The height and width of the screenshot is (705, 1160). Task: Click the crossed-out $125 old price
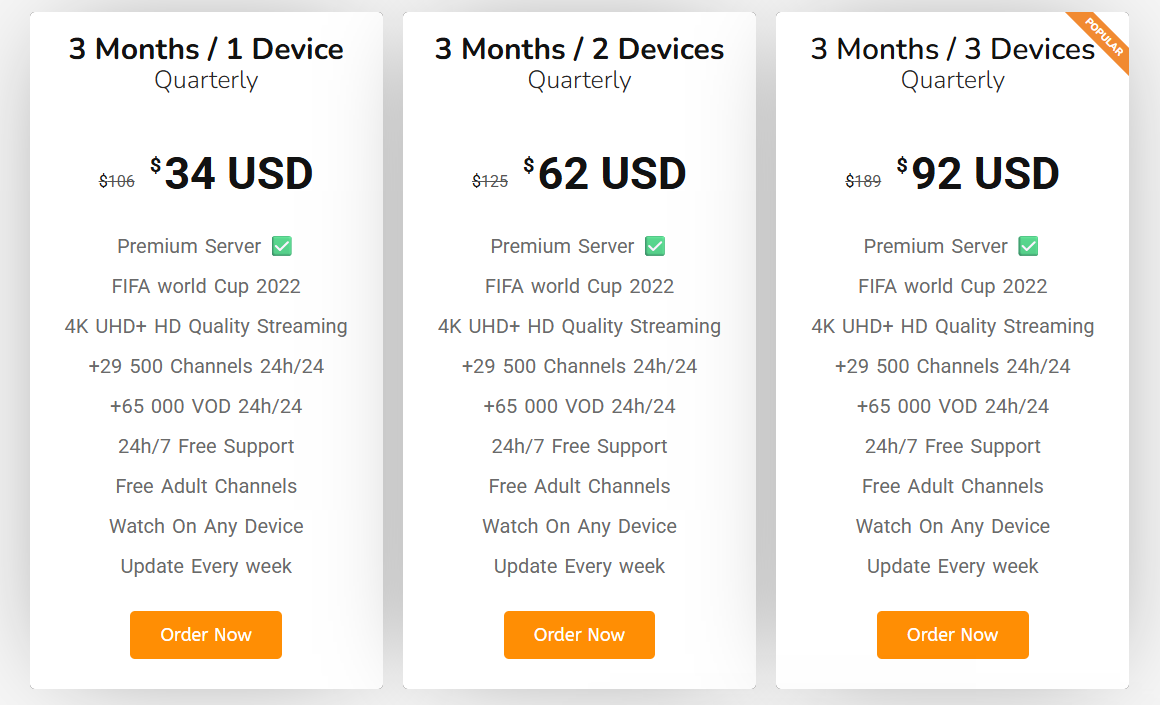pyautogui.click(x=490, y=181)
